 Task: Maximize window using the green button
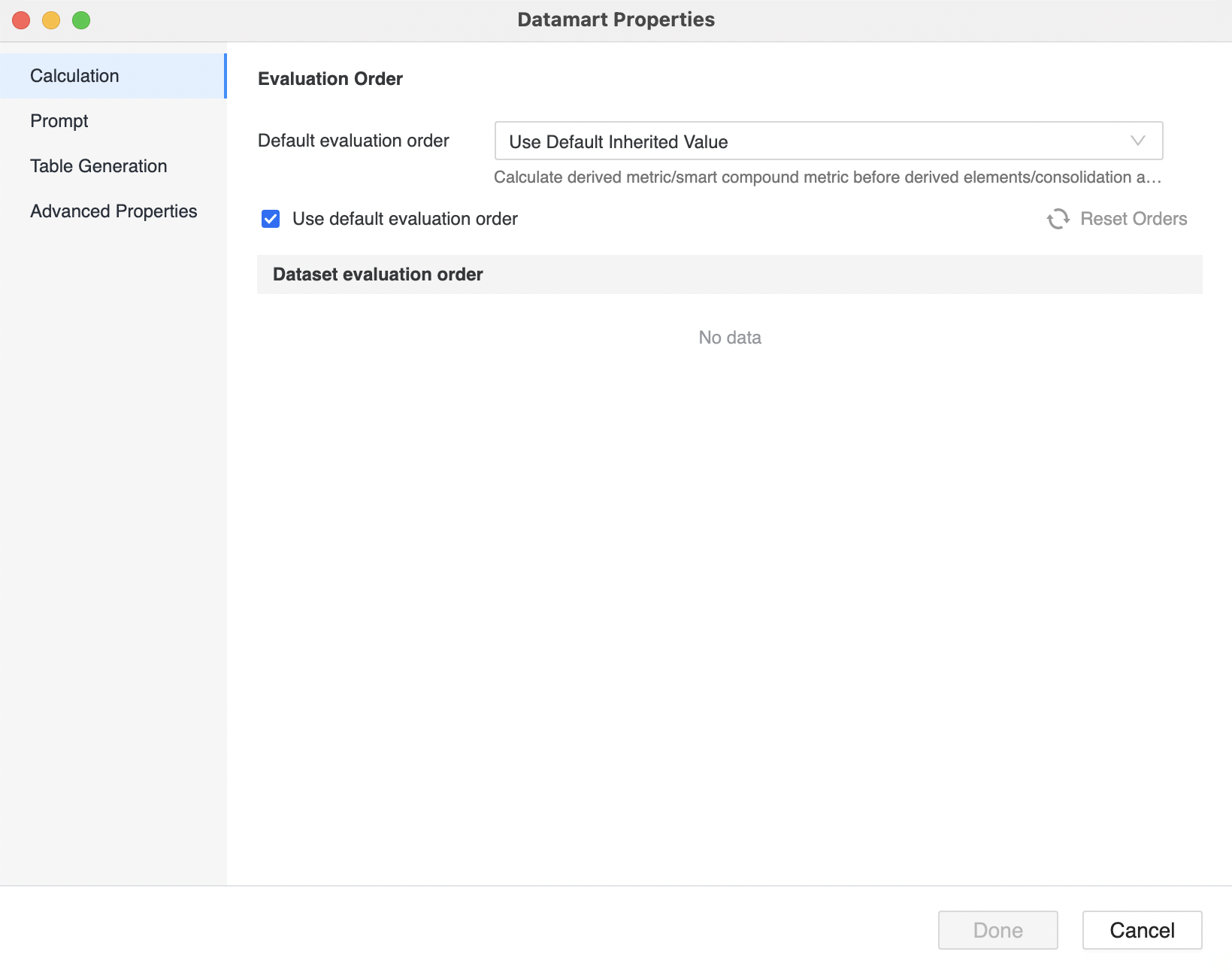(x=81, y=20)
